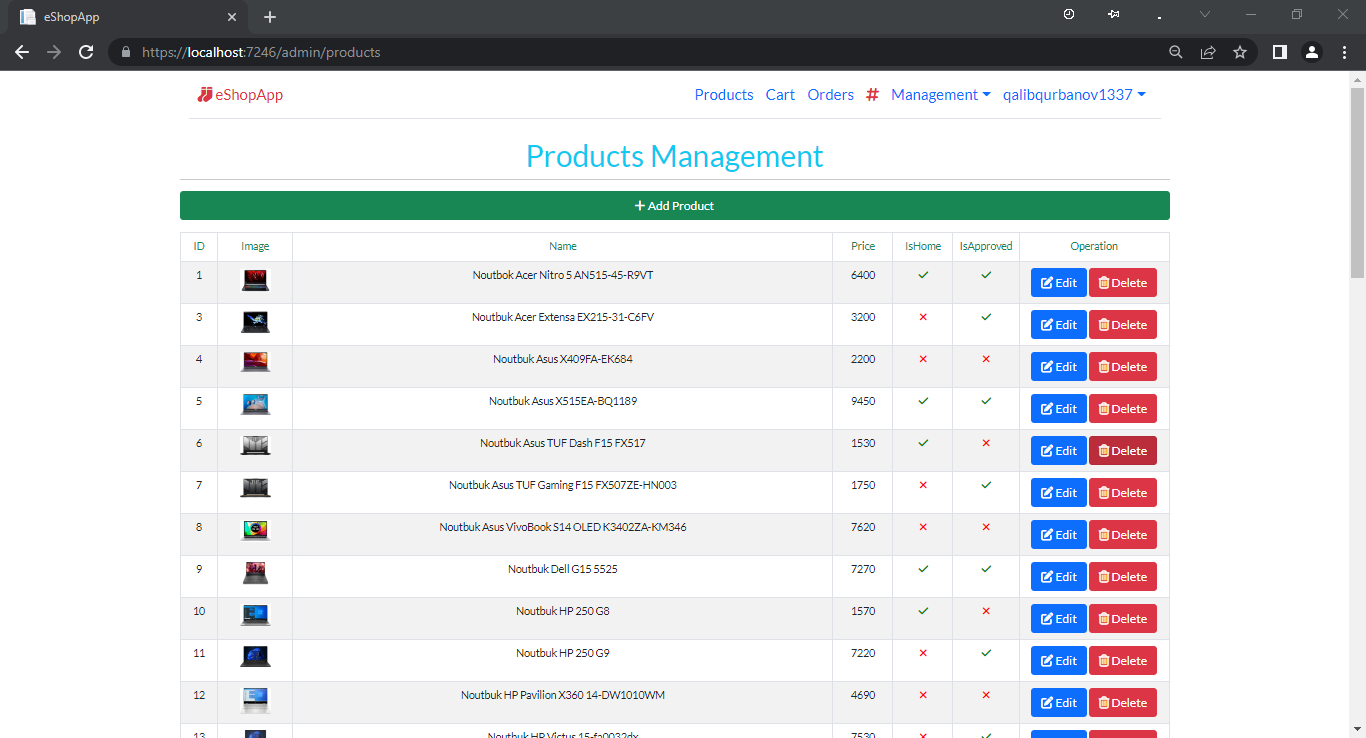Click the green Add Product button
The height and width of the screenshot is (738, 1366).
675,206
